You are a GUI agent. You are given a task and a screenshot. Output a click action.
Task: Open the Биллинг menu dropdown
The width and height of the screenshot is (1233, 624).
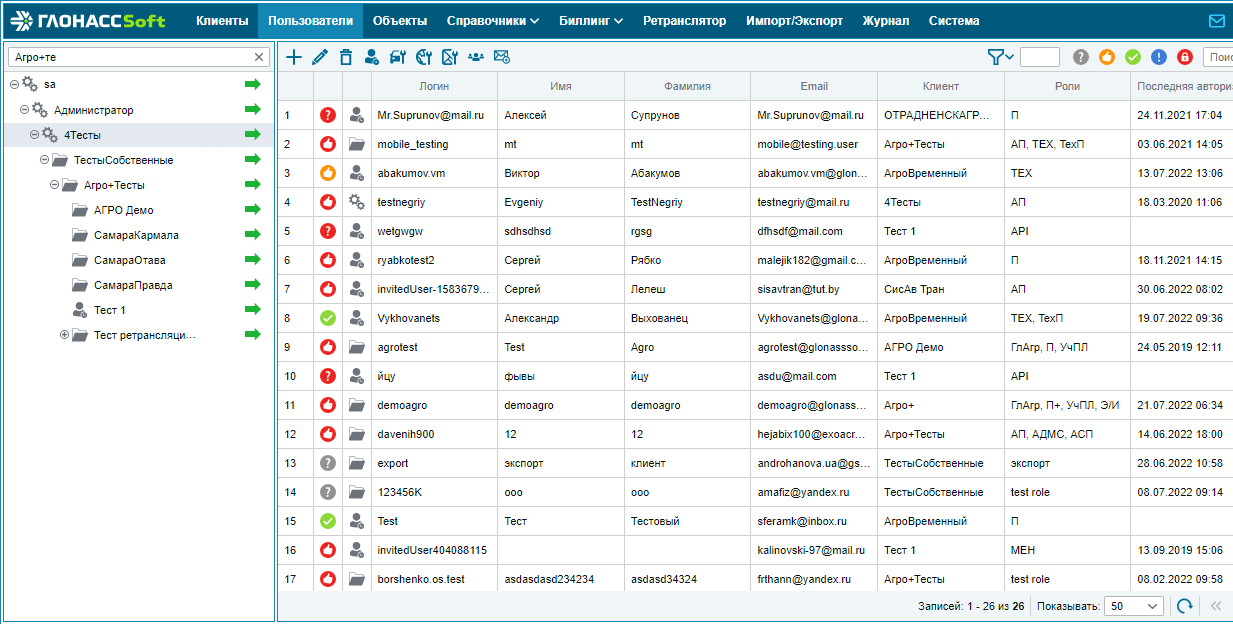point(591,20)
